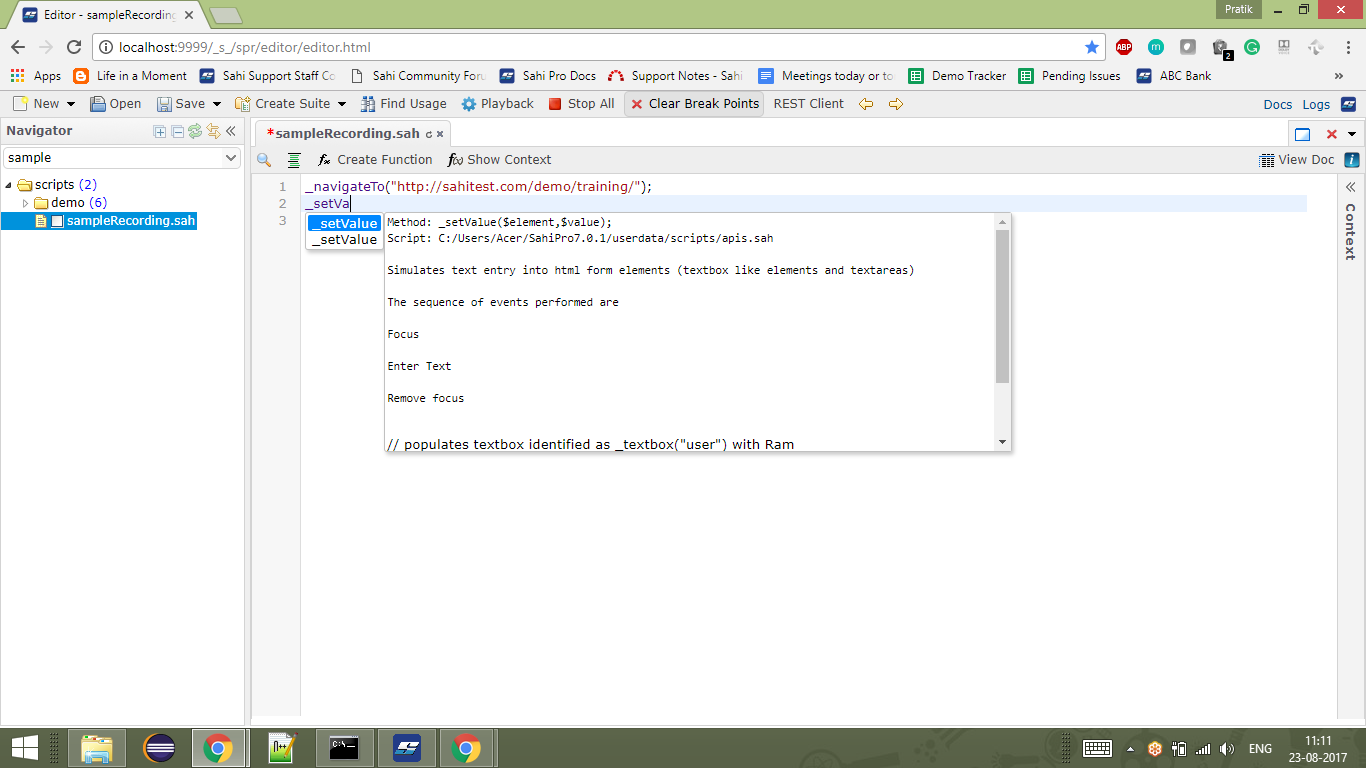Click the Clear Break Points button
1366x768 pixels.
(694, 104)
